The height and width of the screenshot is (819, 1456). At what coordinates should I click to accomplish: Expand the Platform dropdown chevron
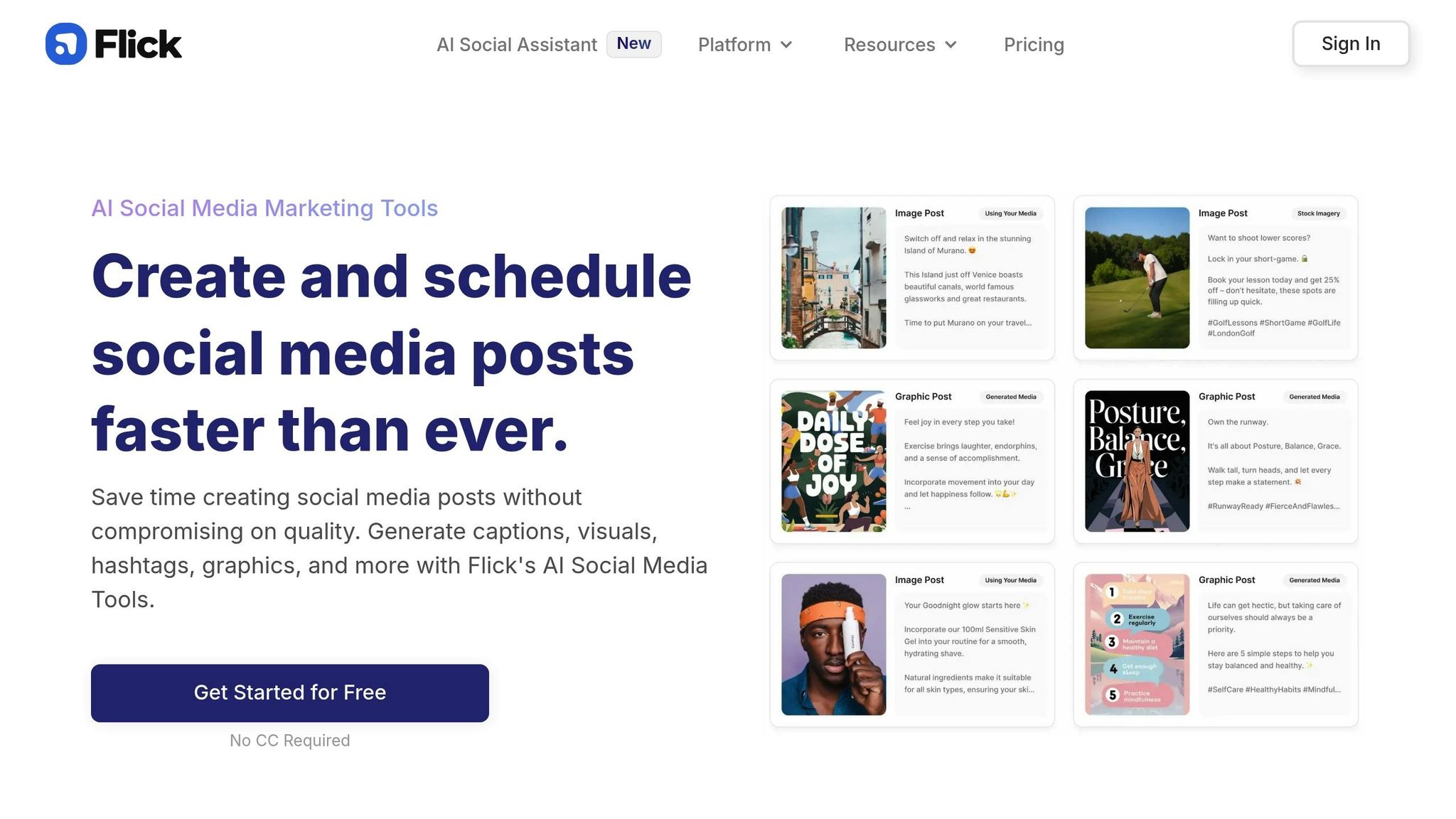[x=786, y=45]
